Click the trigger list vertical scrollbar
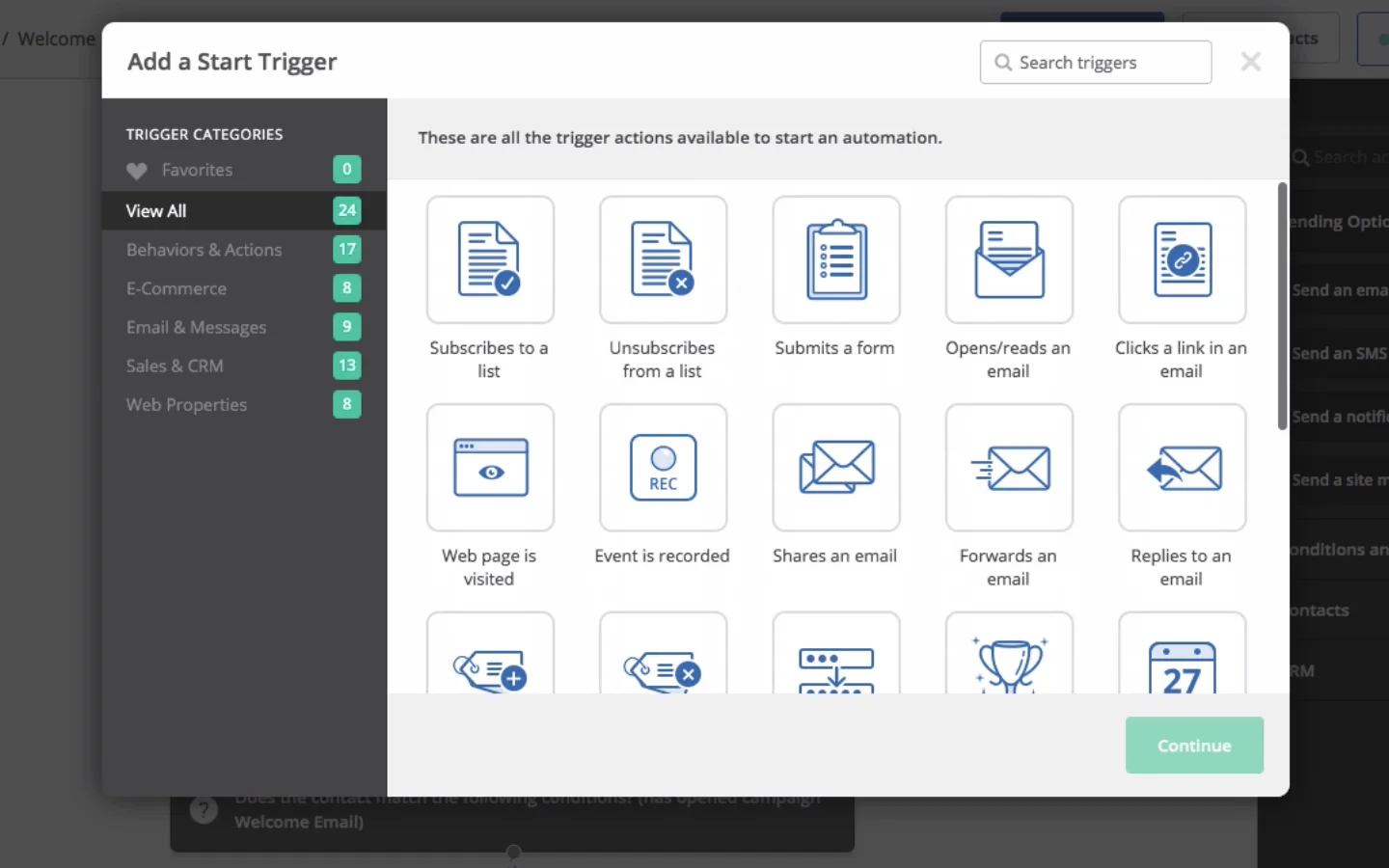This screenshot has height=868, width=1389. (1282, 306)
